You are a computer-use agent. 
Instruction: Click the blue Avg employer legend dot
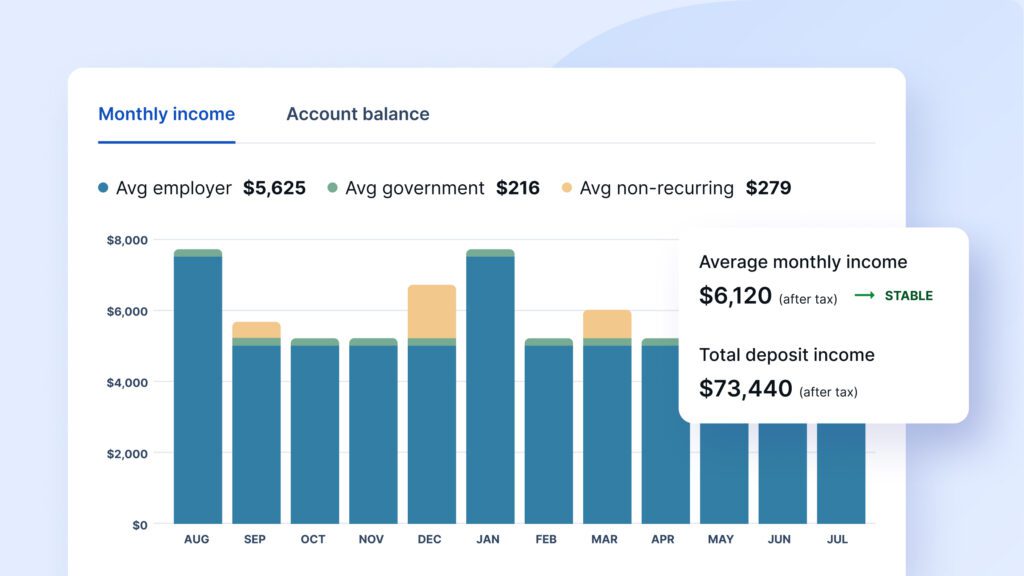point(103,188)
